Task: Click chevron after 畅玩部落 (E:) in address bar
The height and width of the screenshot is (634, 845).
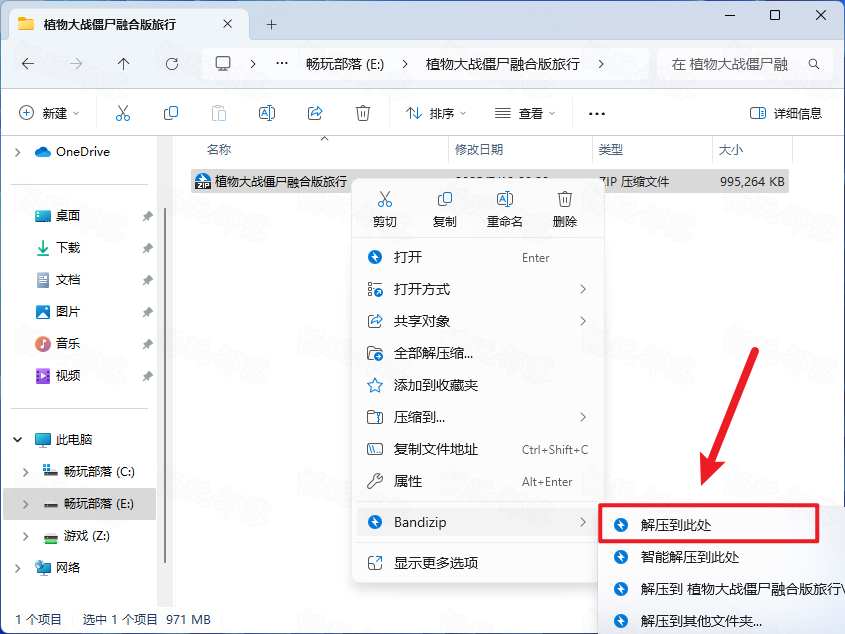Action: click(405, 64)
